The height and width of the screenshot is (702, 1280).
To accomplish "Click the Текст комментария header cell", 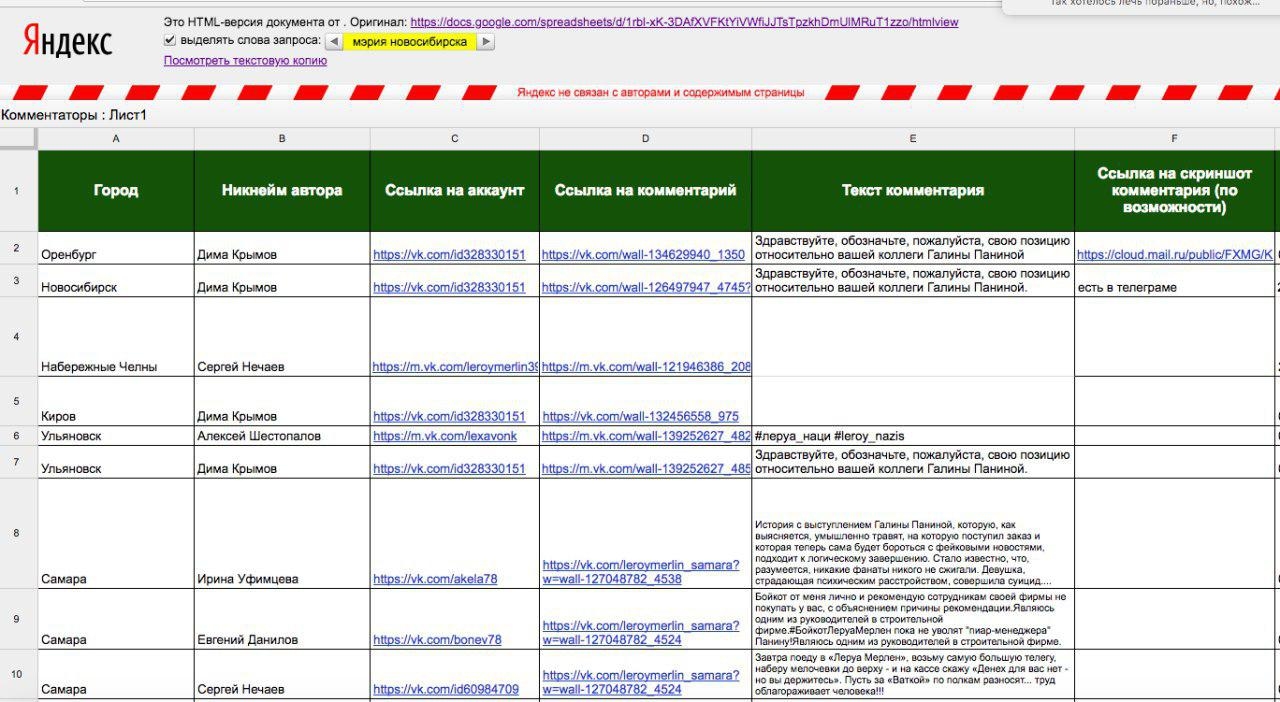I will pos(913,191).
